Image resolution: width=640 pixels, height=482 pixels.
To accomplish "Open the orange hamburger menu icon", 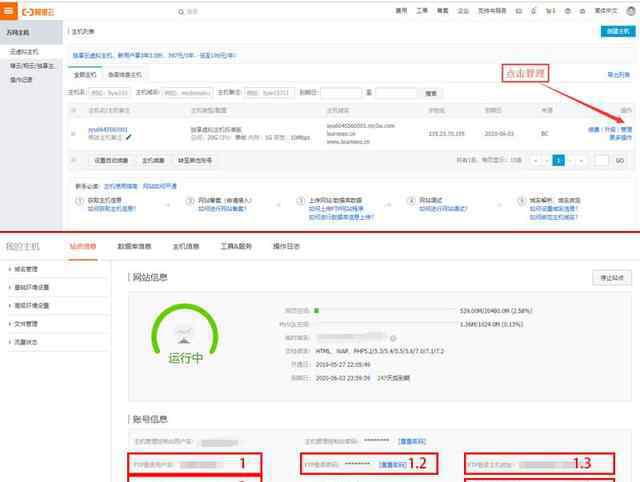I will point(10,10).
